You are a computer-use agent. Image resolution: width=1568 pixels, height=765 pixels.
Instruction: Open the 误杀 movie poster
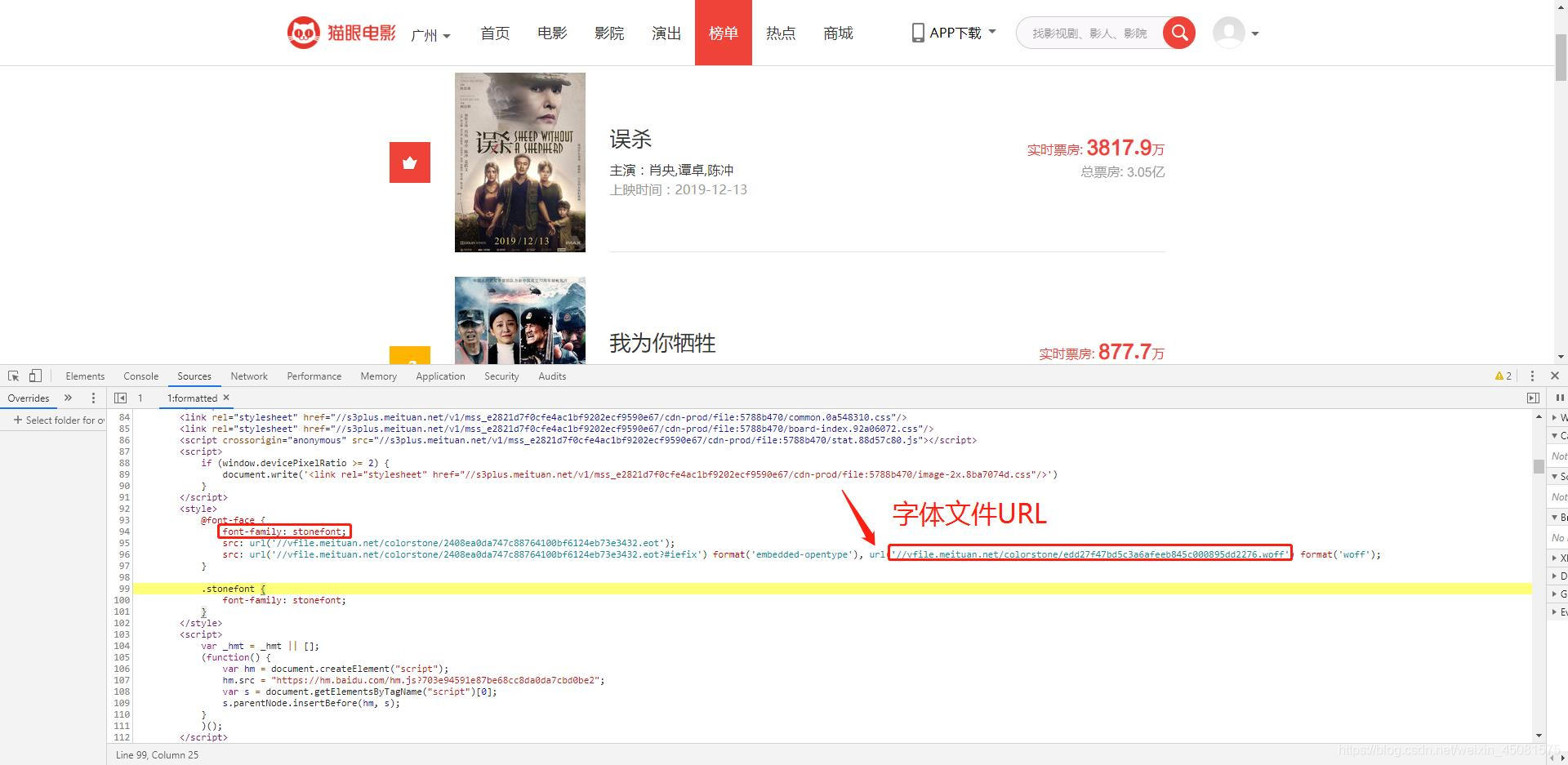pos(520,162)
